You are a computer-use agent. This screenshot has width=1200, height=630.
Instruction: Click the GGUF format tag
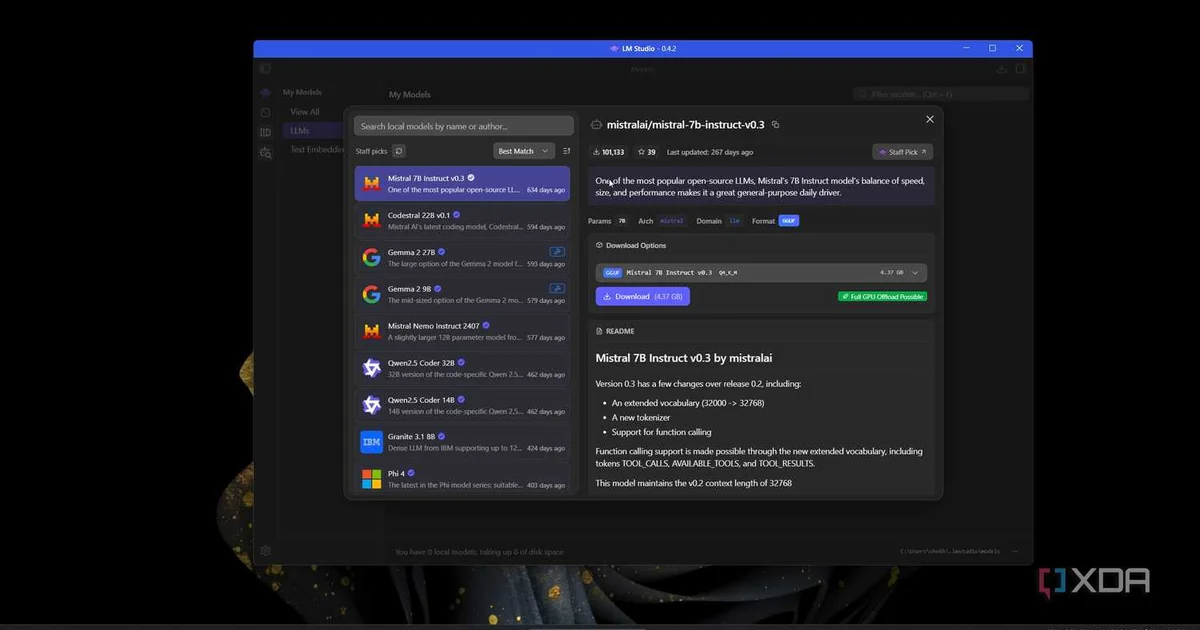788,221
